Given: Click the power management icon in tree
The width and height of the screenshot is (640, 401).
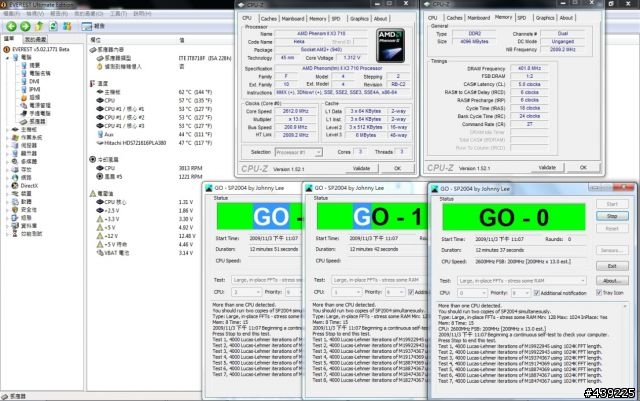Looking at the screenshot, I should click(24, 105).
